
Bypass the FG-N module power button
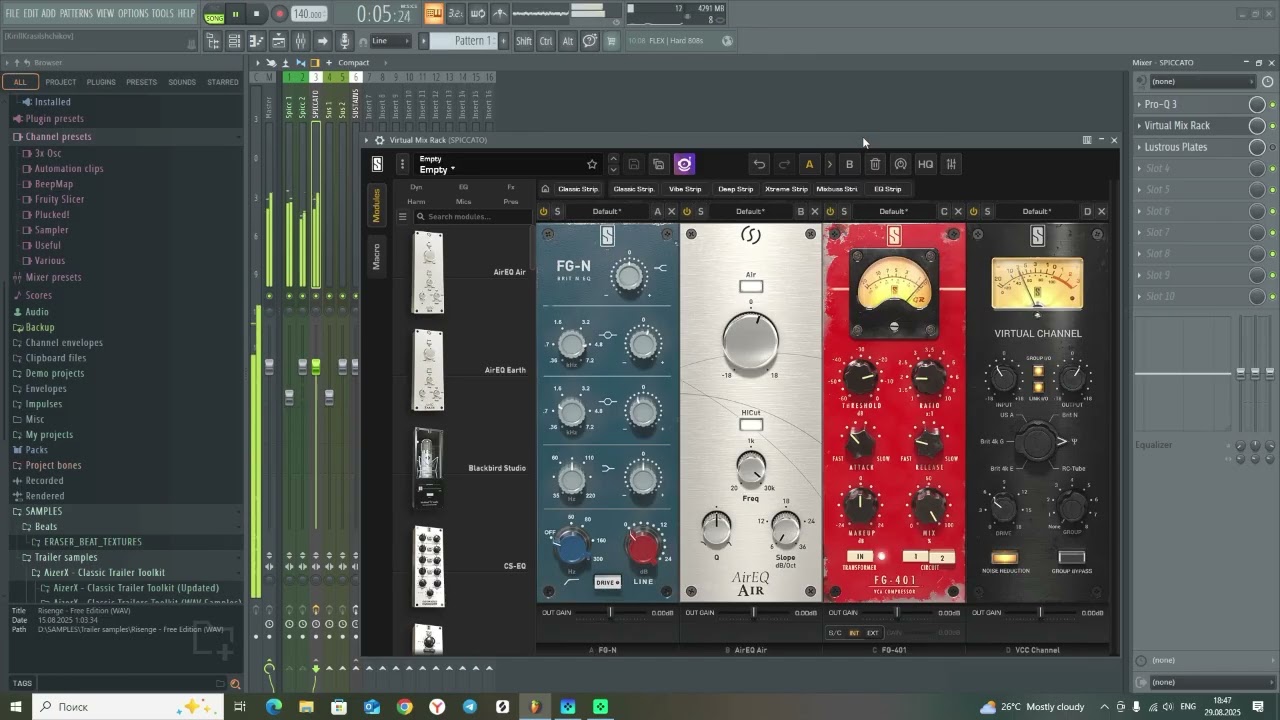(544, 212)
